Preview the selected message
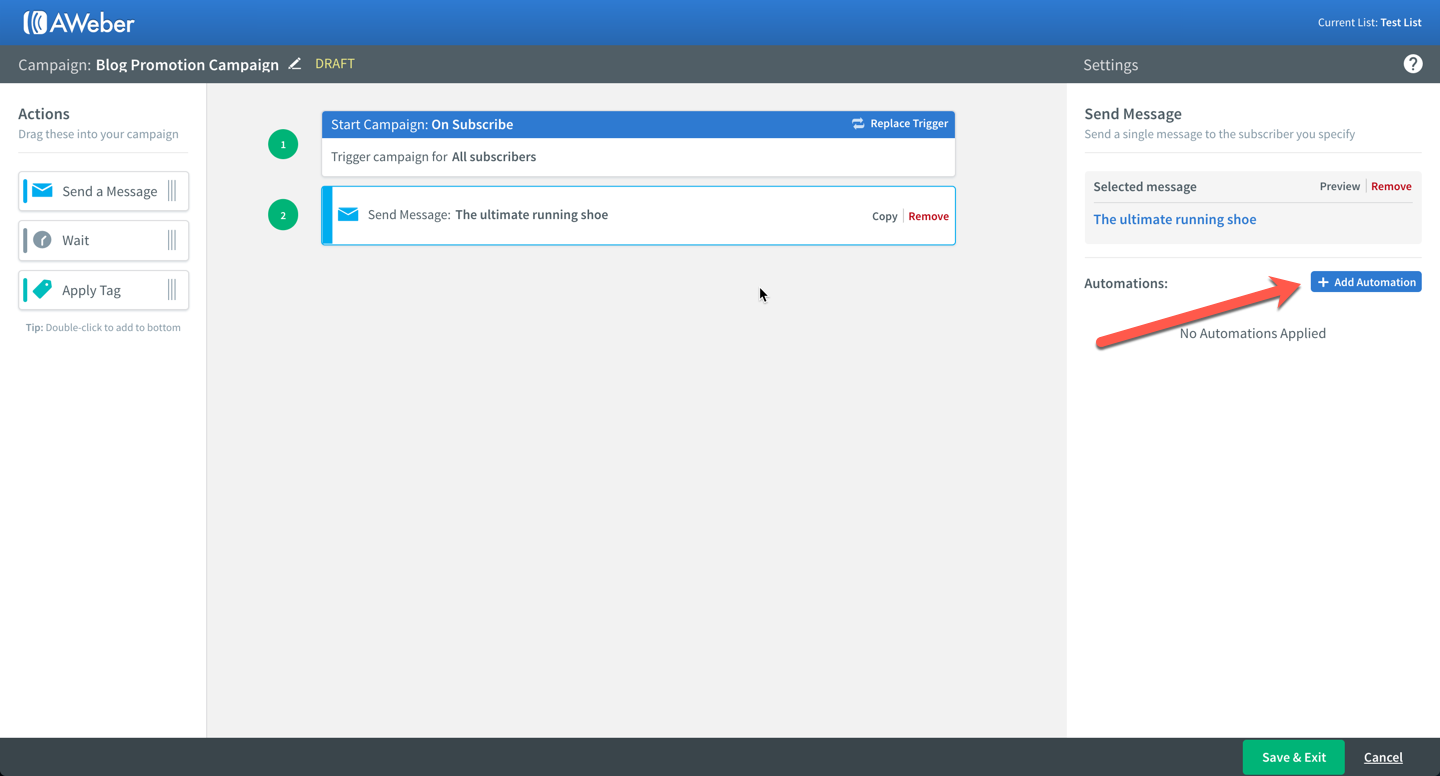Screen dimensions: 1440x776 click(1340, 186)
